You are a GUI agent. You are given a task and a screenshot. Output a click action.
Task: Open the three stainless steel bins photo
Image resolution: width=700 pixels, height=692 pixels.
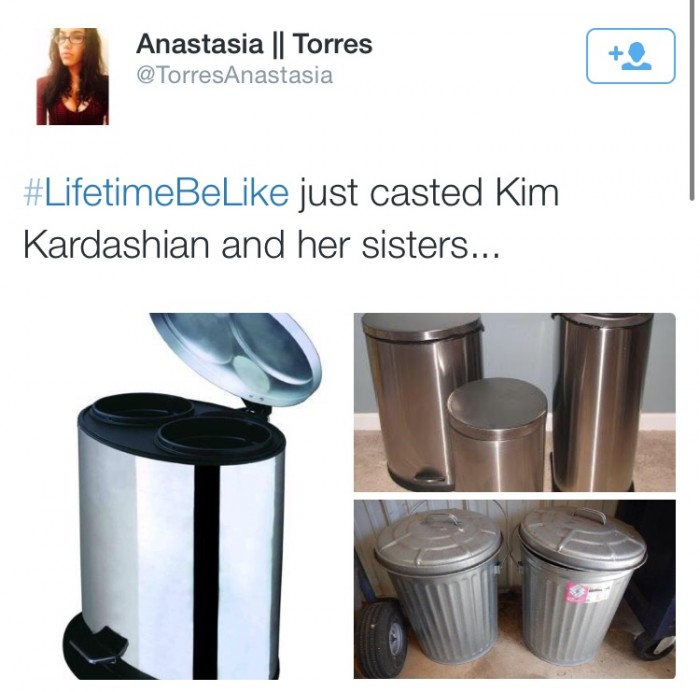coord(514,402)
